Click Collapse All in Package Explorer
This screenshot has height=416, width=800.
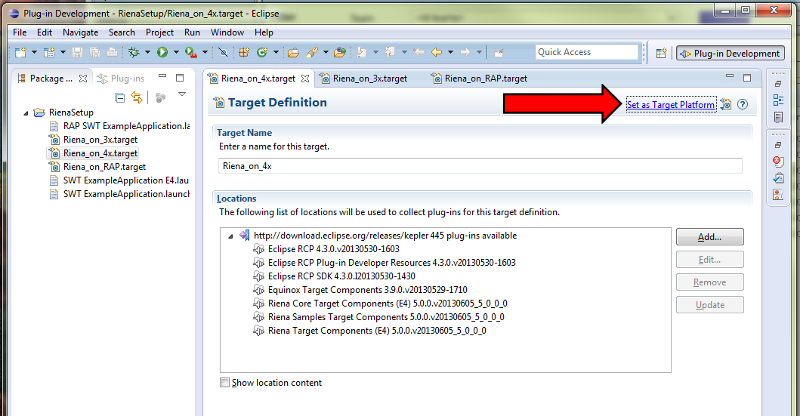click(120, 97)
